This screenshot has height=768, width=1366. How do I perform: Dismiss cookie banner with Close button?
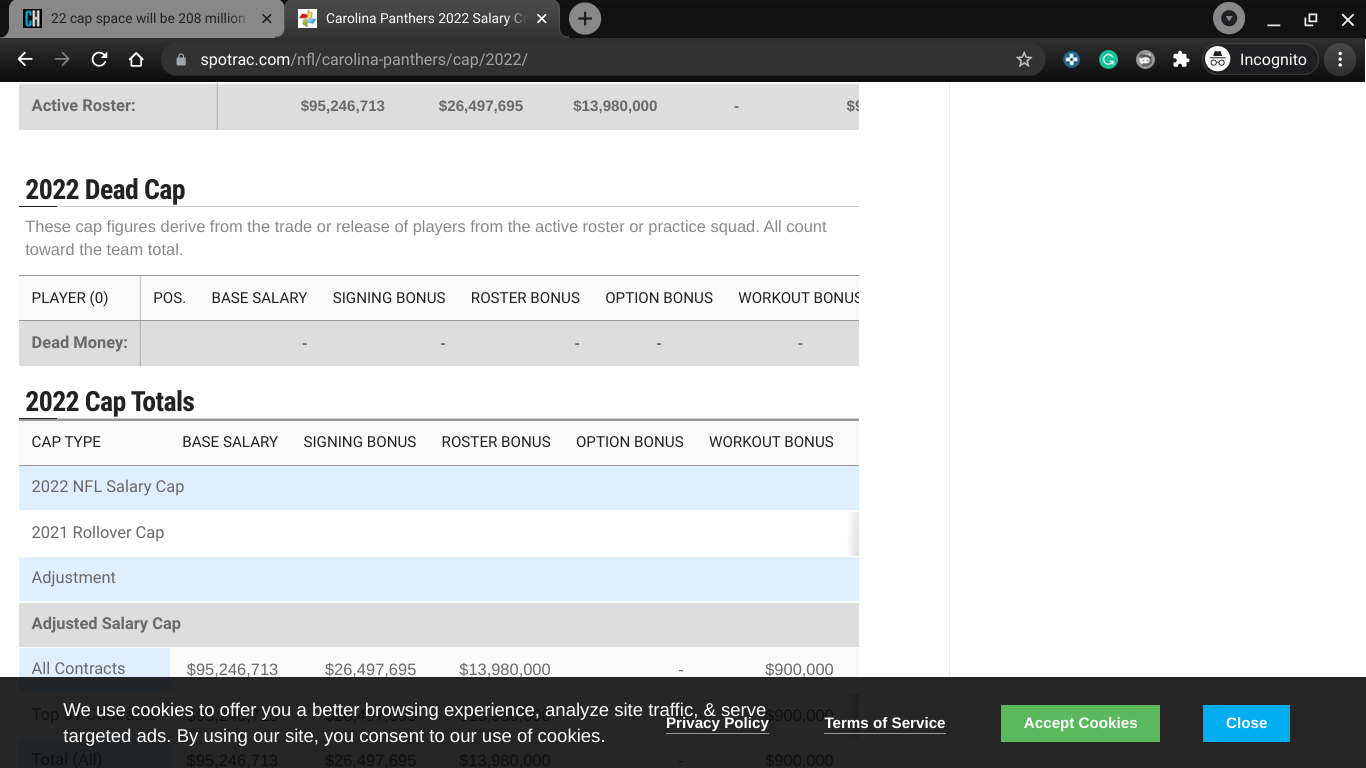pyautogui.click(x=1246, y=723)
